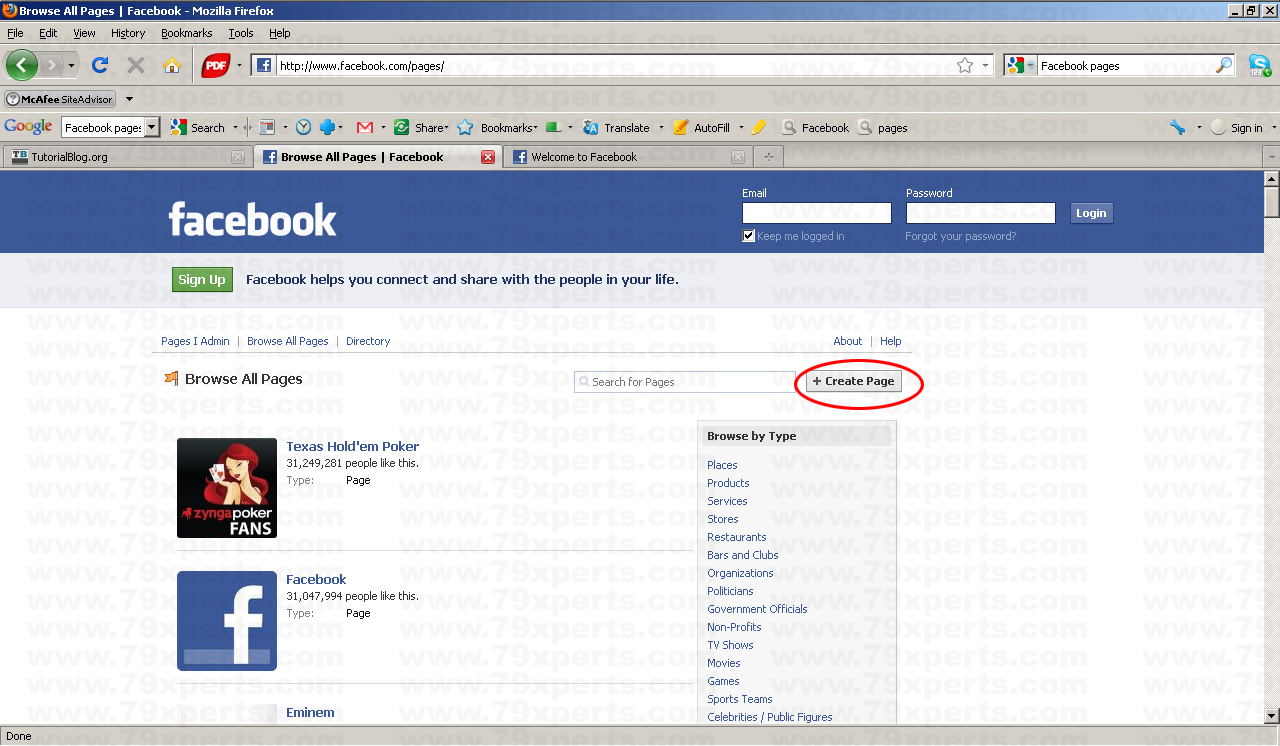Screen dimensions: 1280x746
Task: Click the clock icon in Google toolbar
Action: (303, 127)
